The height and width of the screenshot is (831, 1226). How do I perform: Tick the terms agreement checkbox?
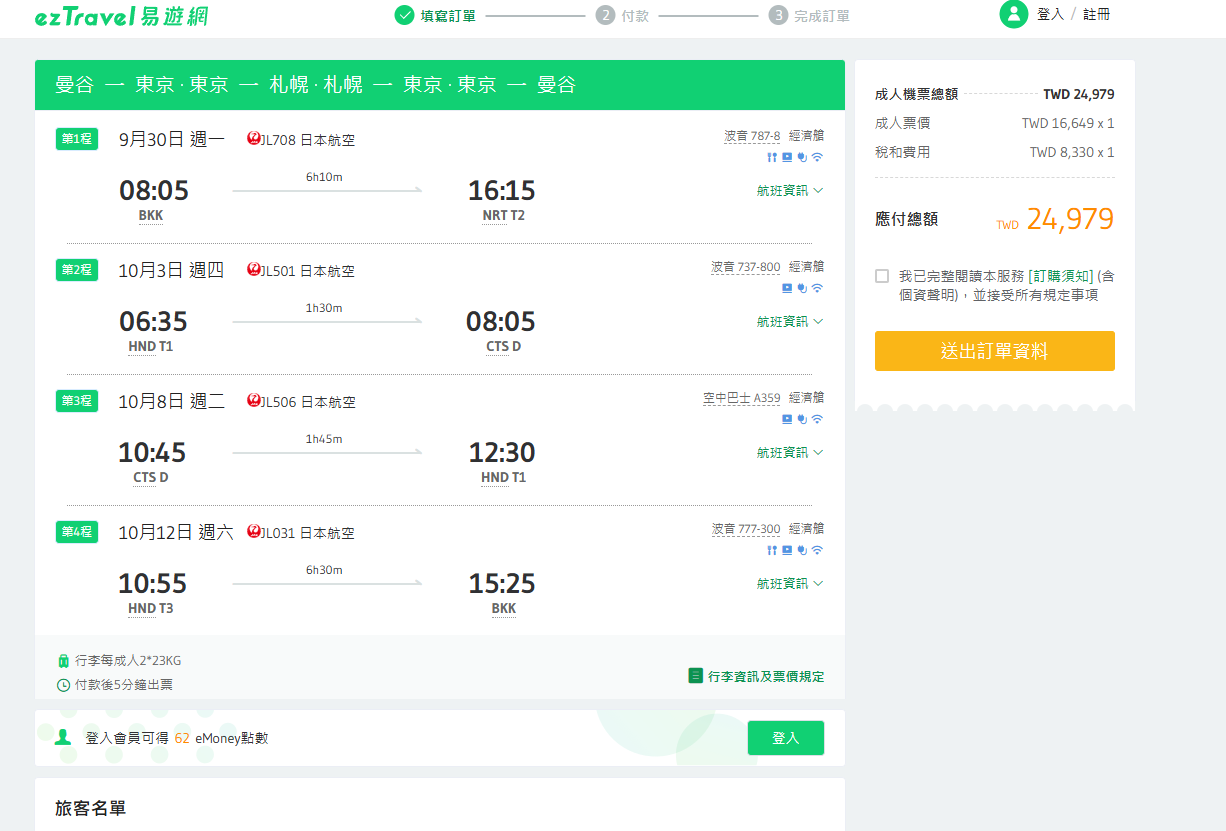coord(882,276)
